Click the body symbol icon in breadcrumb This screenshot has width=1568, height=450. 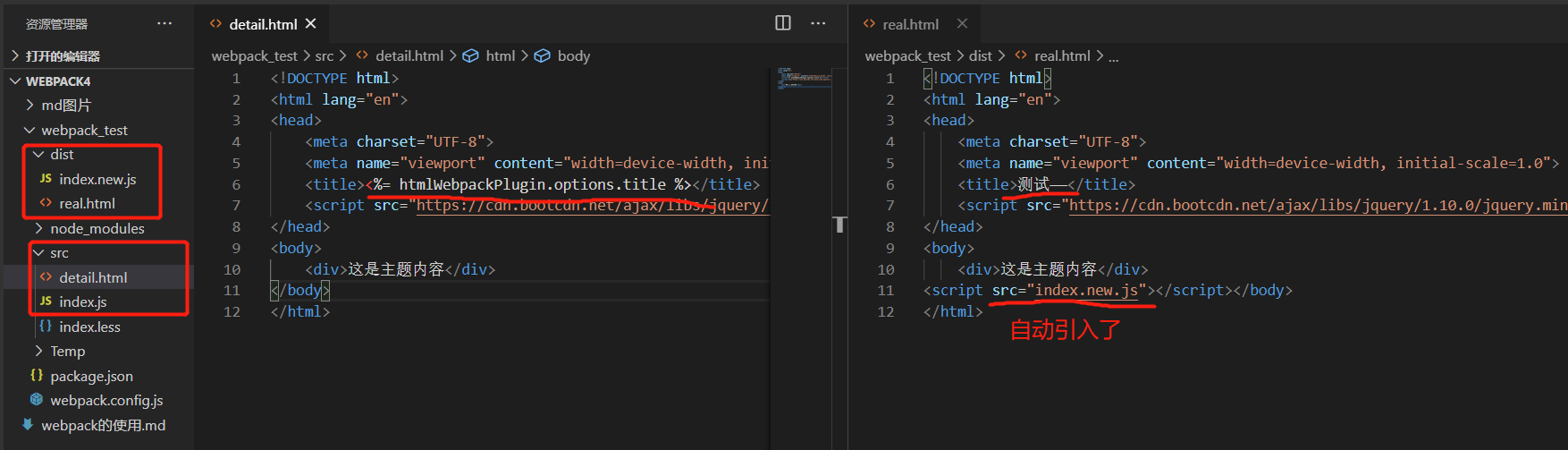tap(542, 55)
